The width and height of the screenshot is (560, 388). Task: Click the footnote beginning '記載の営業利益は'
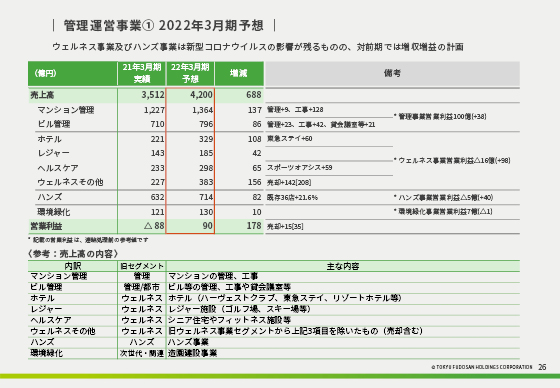[88, 240]
